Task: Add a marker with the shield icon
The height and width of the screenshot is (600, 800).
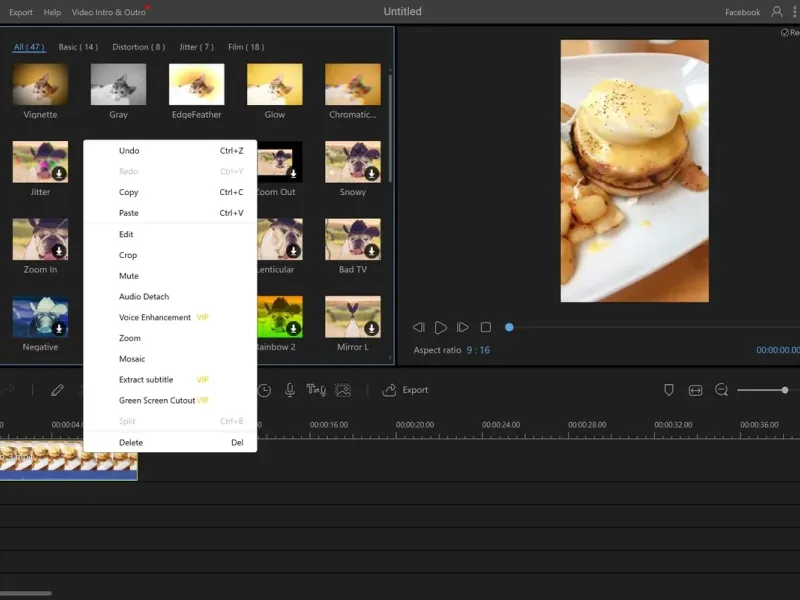Action: [669, 390]
